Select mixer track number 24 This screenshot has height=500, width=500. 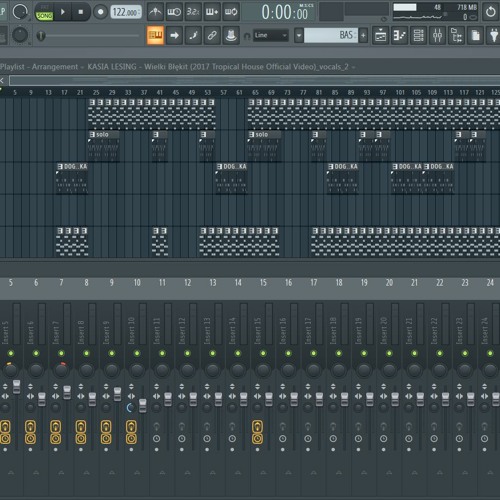490,283
